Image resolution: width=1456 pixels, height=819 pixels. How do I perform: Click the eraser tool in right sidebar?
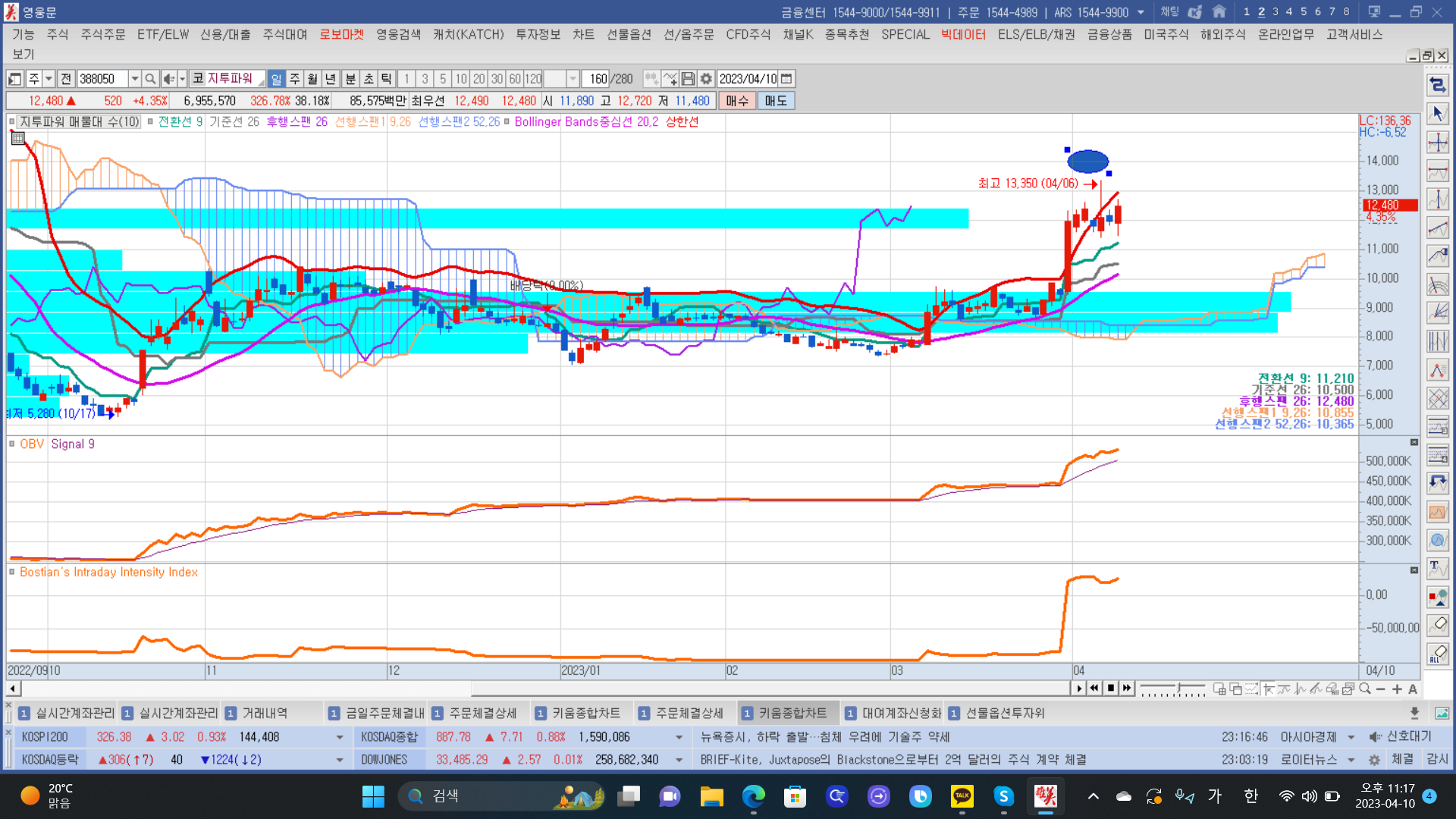[1438, 625]
